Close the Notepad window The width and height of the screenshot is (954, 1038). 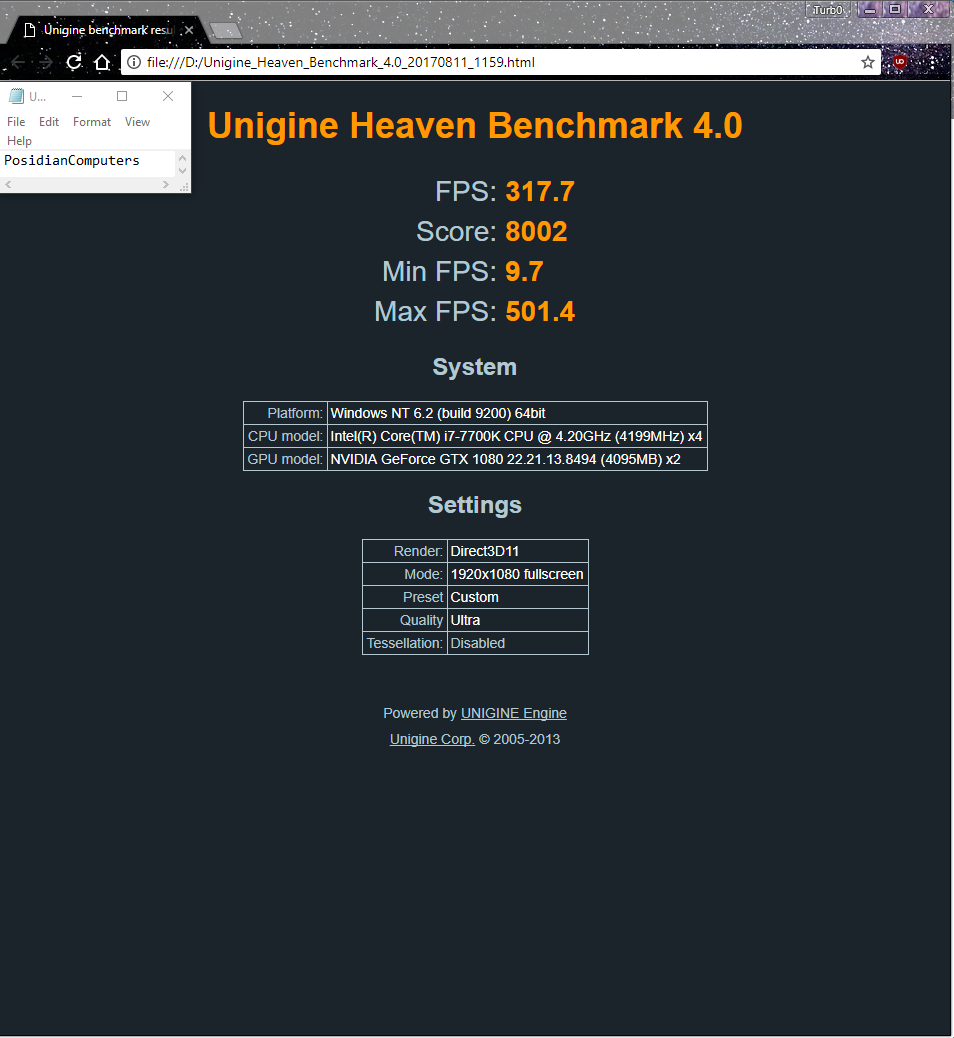168,96
